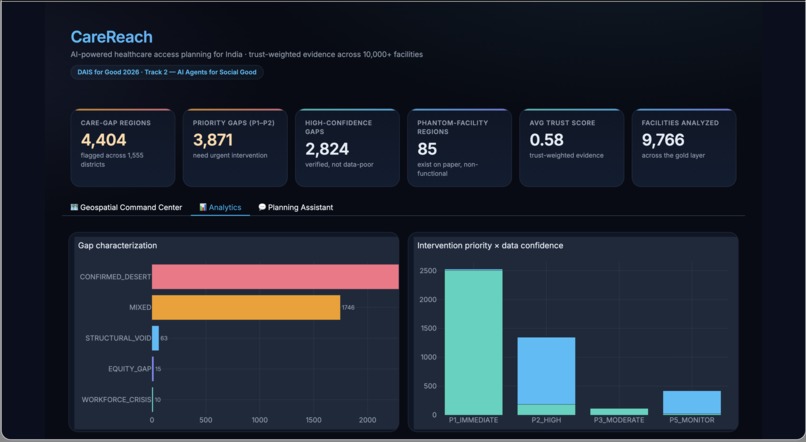This screenshot has height=442, width=806.
Task: Click the blue P5_MONITOR column
Action: [x=691, y=402]
